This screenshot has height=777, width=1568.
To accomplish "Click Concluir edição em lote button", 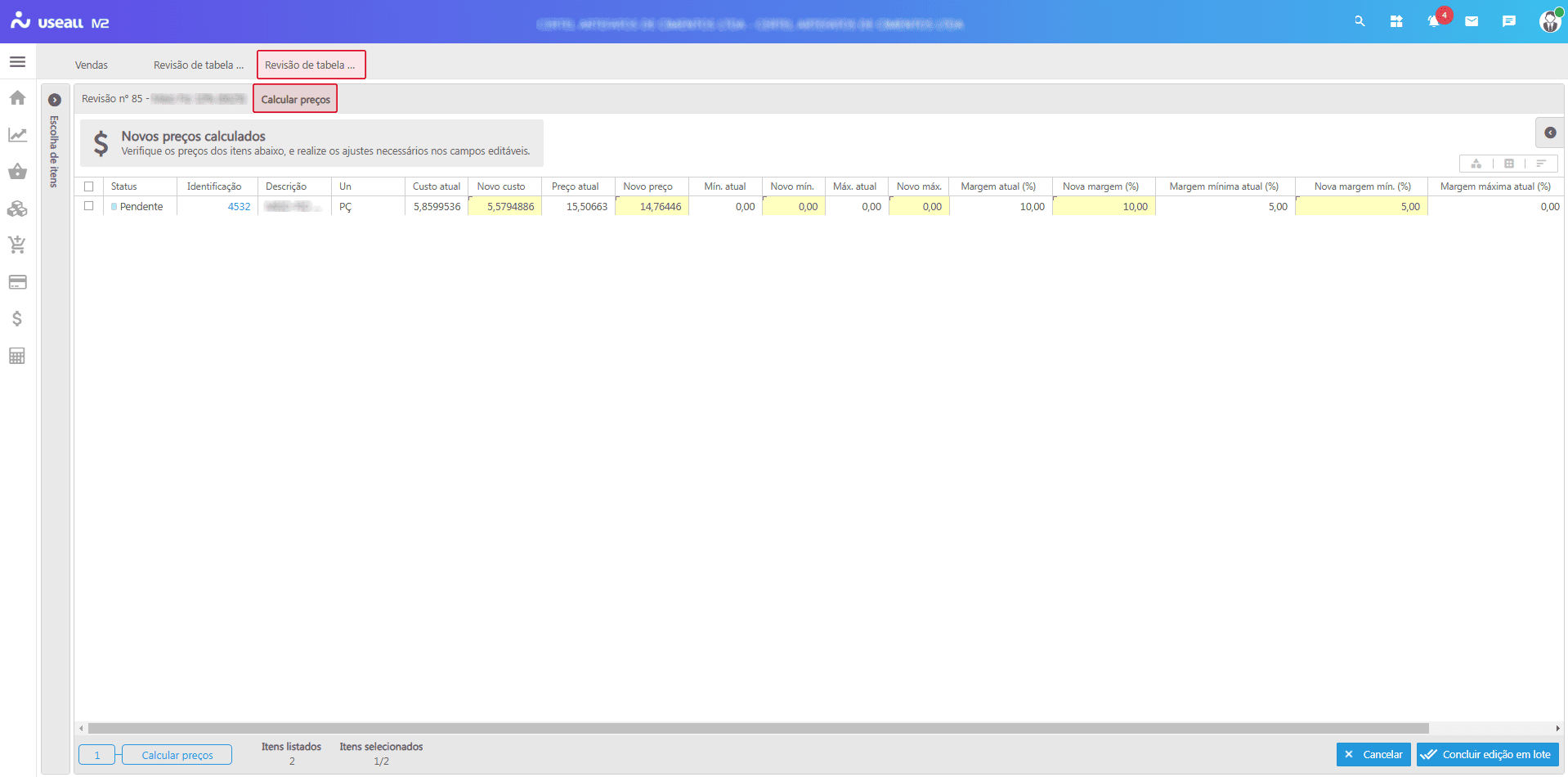I will (1487, 755).
